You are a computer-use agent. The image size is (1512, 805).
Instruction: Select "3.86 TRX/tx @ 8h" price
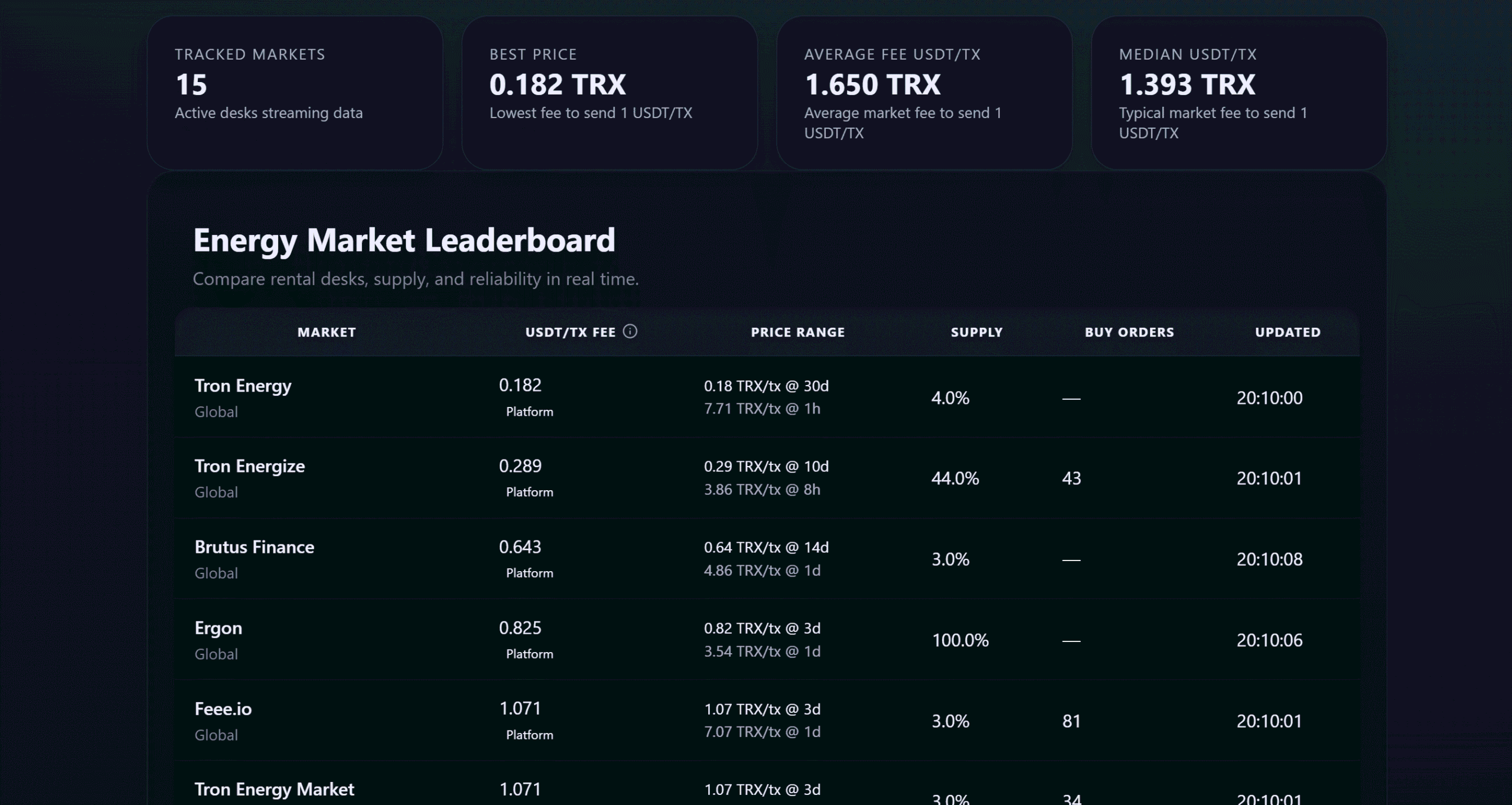point(762,490)
